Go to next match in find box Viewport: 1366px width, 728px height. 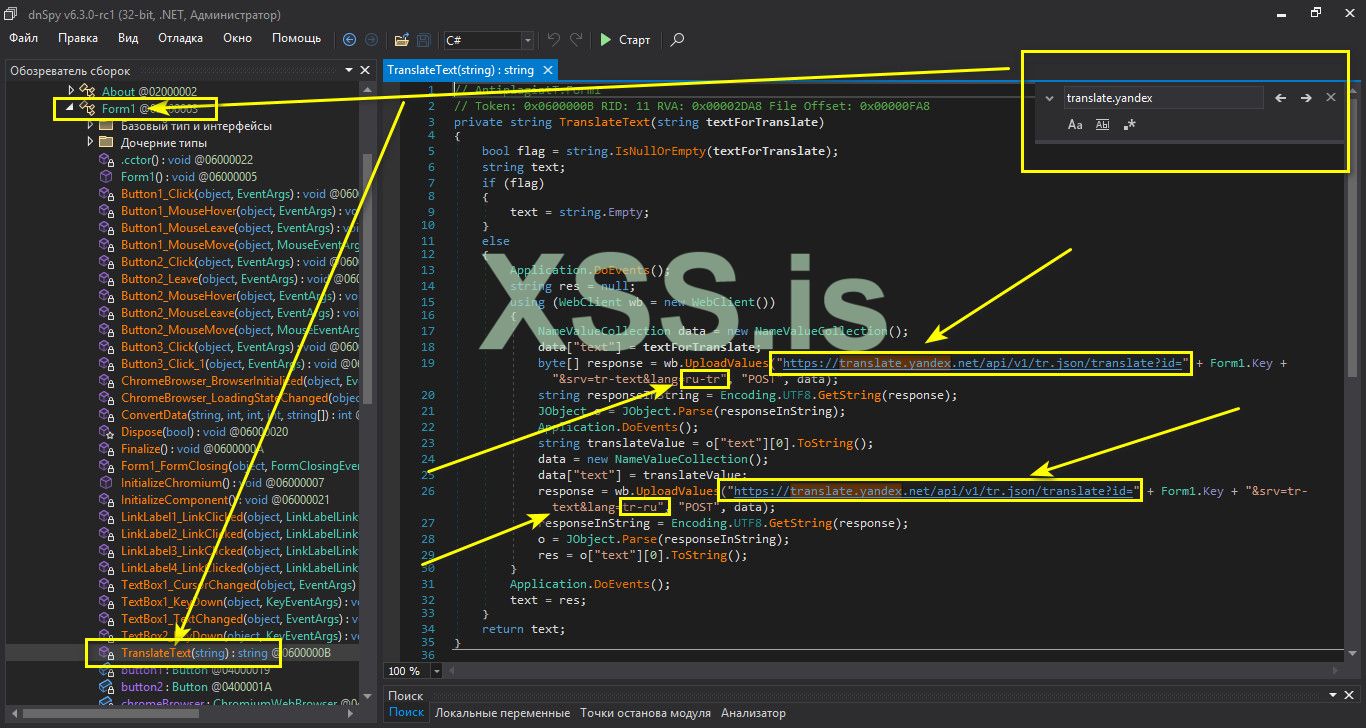pos(1306,98)
